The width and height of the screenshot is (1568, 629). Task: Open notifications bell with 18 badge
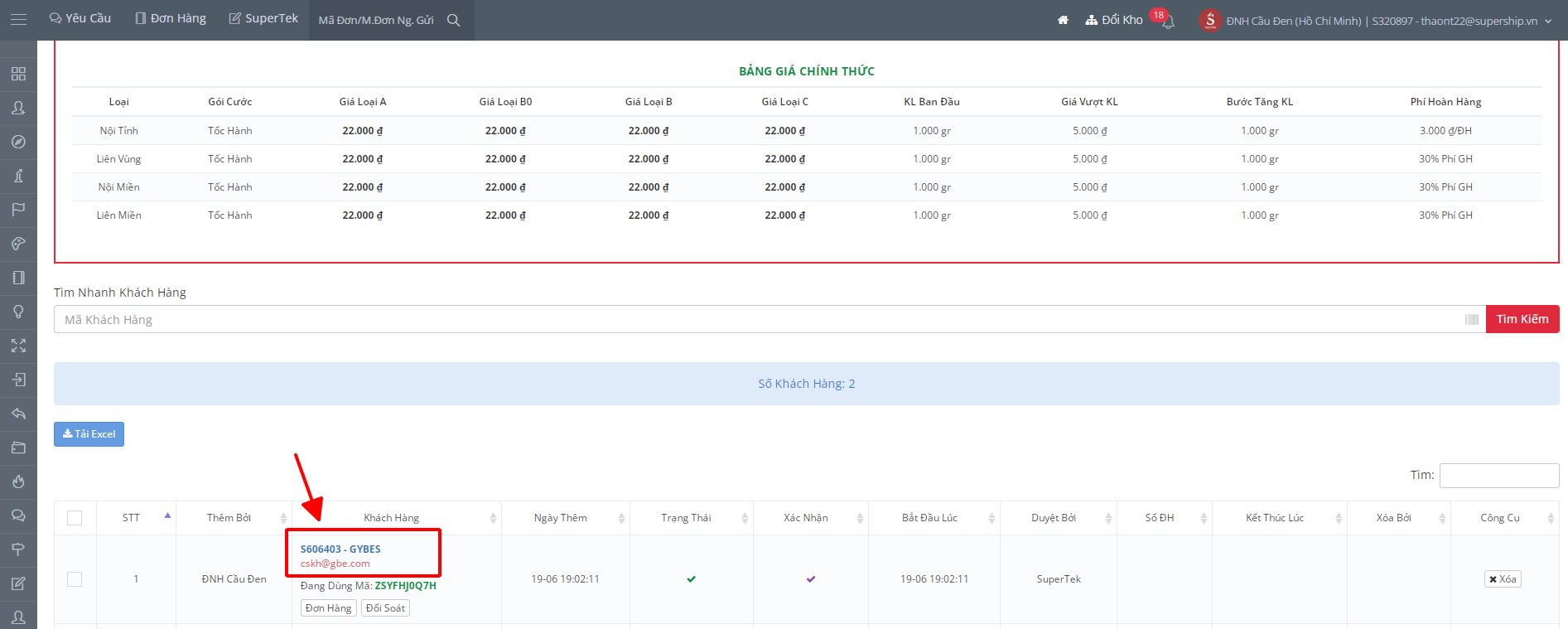(x=1168, y=22)
